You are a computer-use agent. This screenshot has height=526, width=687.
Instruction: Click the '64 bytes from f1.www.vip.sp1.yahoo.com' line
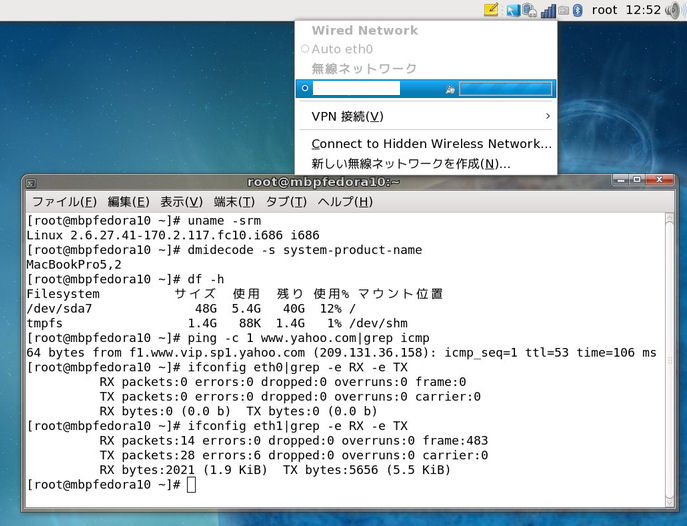coord(341,353)
